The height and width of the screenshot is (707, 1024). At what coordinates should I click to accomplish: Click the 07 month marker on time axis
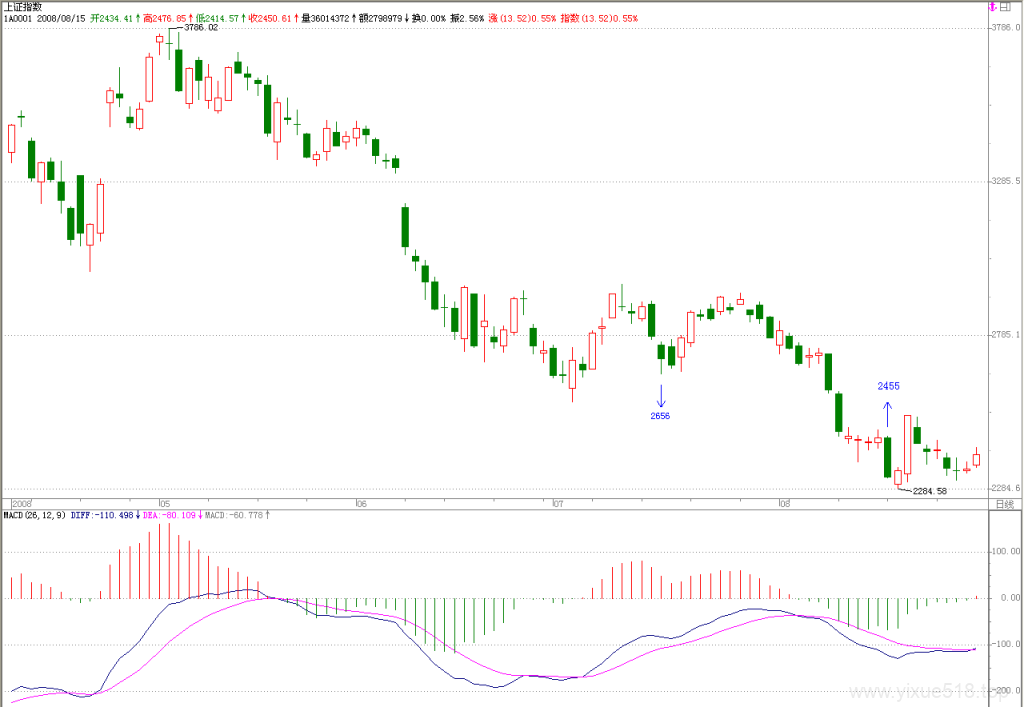(x=558, y=504)
